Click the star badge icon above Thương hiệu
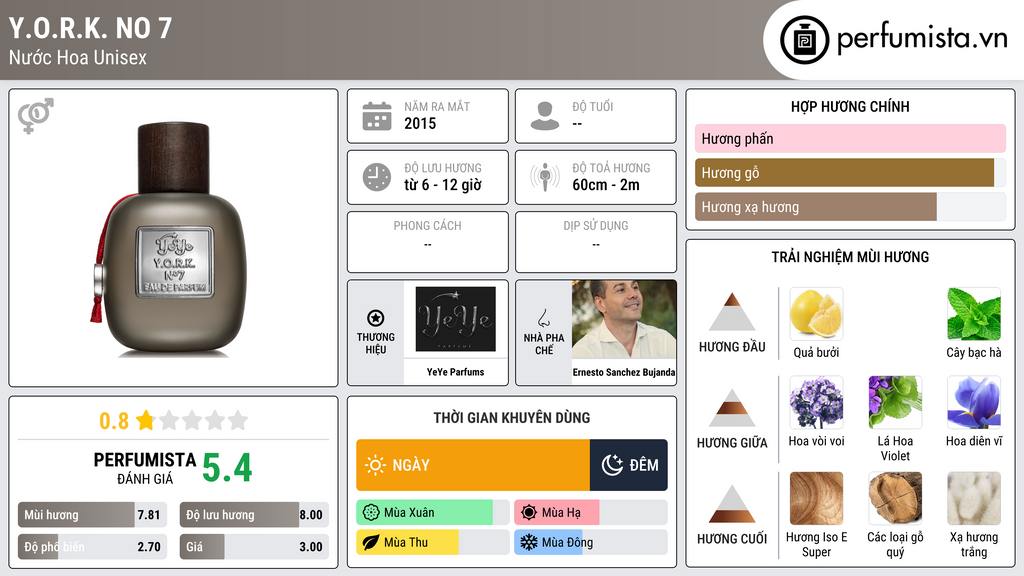 [376, 318]
